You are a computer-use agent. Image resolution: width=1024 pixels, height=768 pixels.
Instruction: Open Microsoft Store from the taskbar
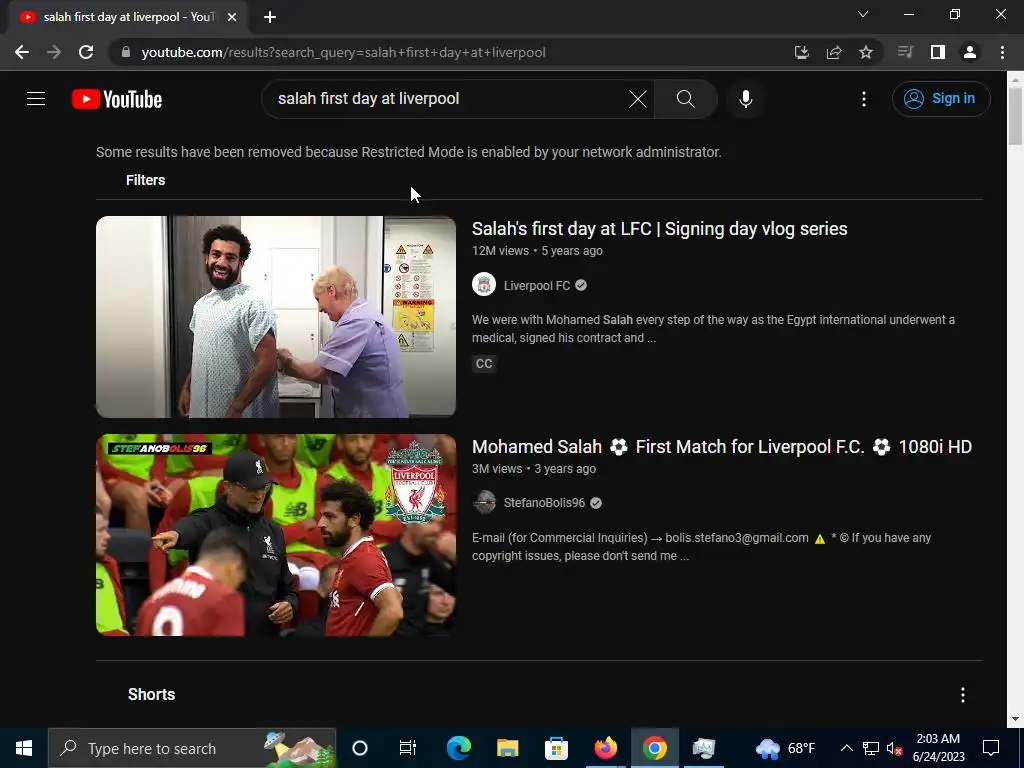coord(556,748)
